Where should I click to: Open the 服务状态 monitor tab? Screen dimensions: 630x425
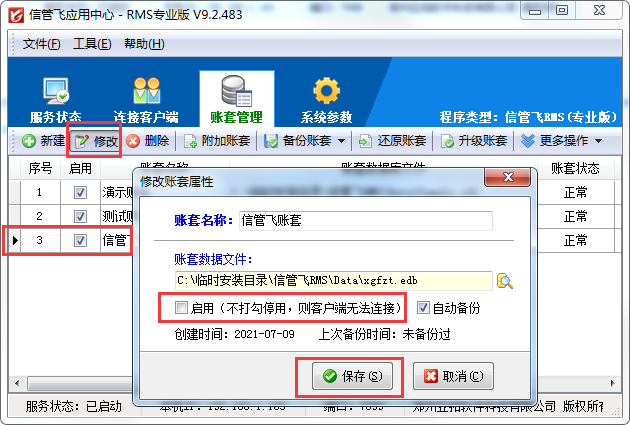[x=56, y=100]
